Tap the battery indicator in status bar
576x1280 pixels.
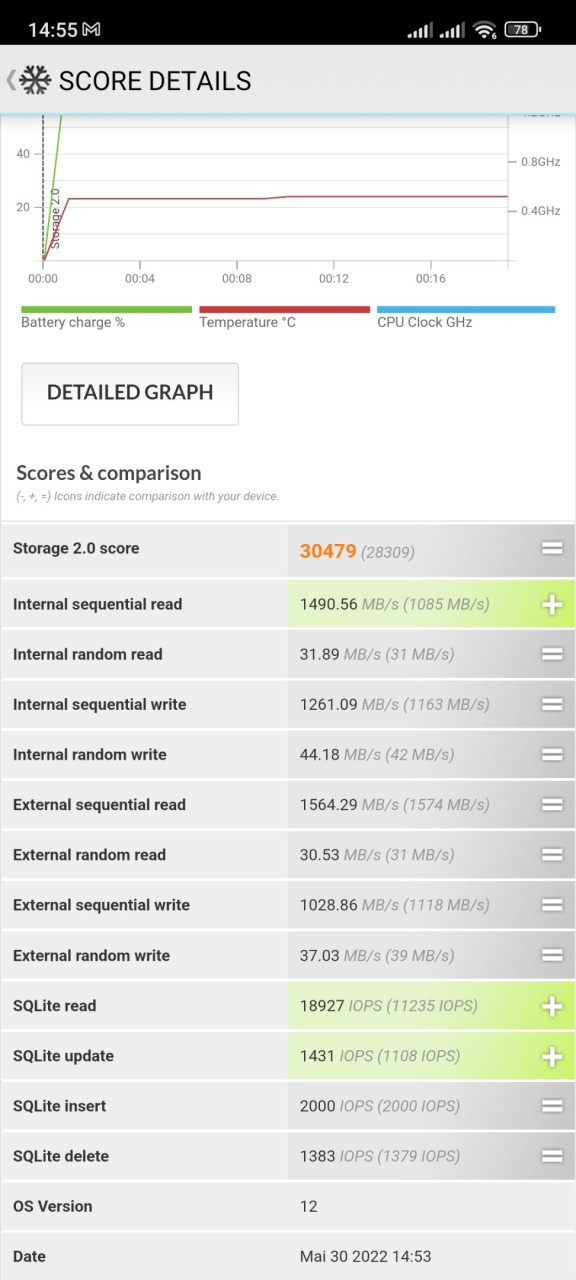(523, 30)
